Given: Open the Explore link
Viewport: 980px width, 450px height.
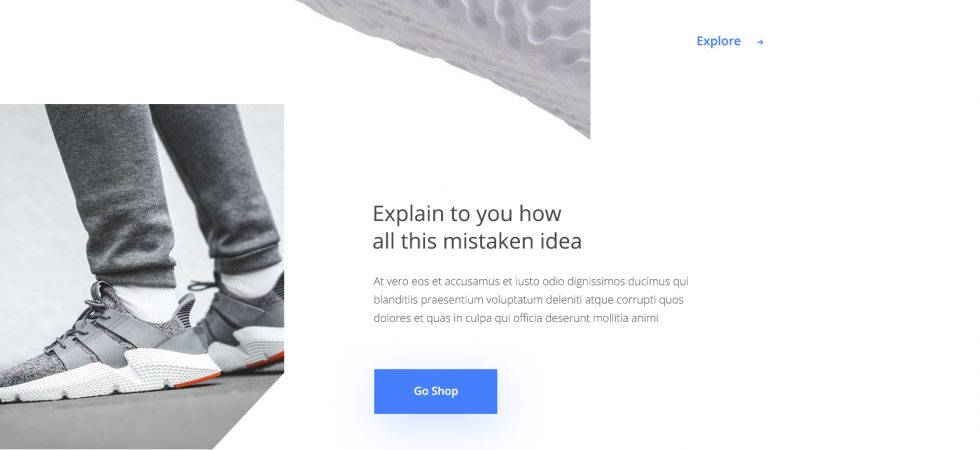Looking at the screenshot, I should pos(730,41).
